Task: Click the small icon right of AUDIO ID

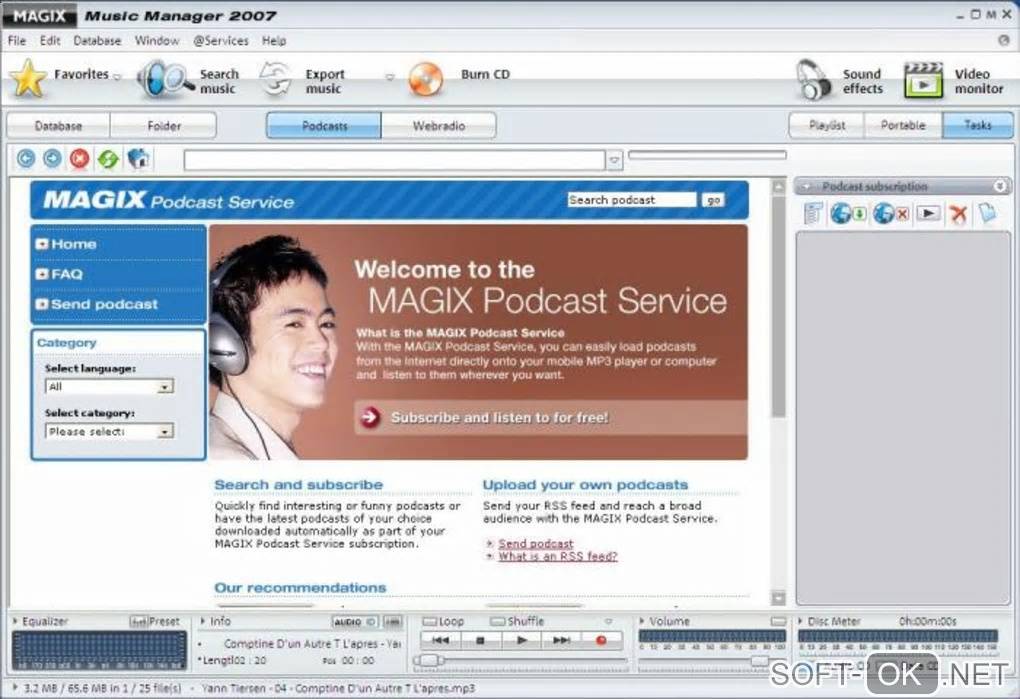Action: pos(392,622)
